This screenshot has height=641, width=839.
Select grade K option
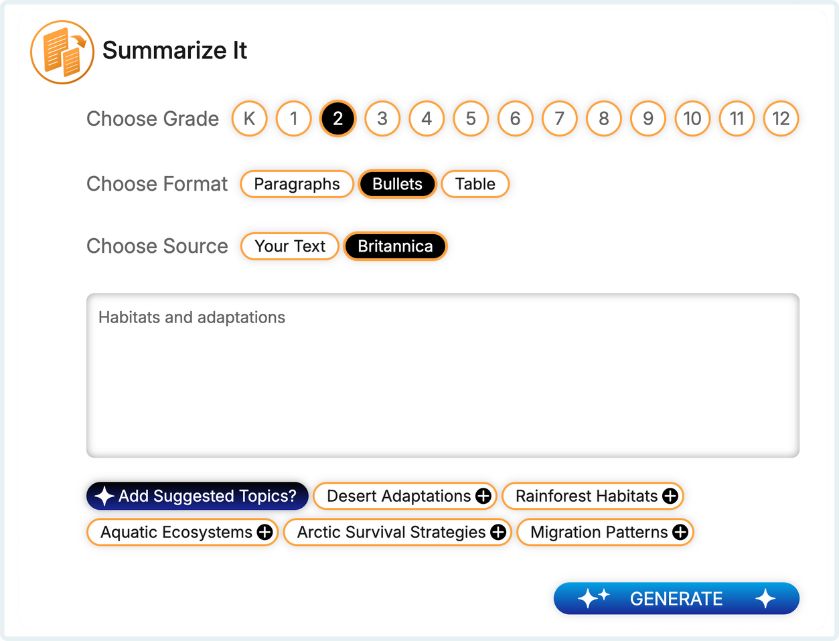click(249, 119)
